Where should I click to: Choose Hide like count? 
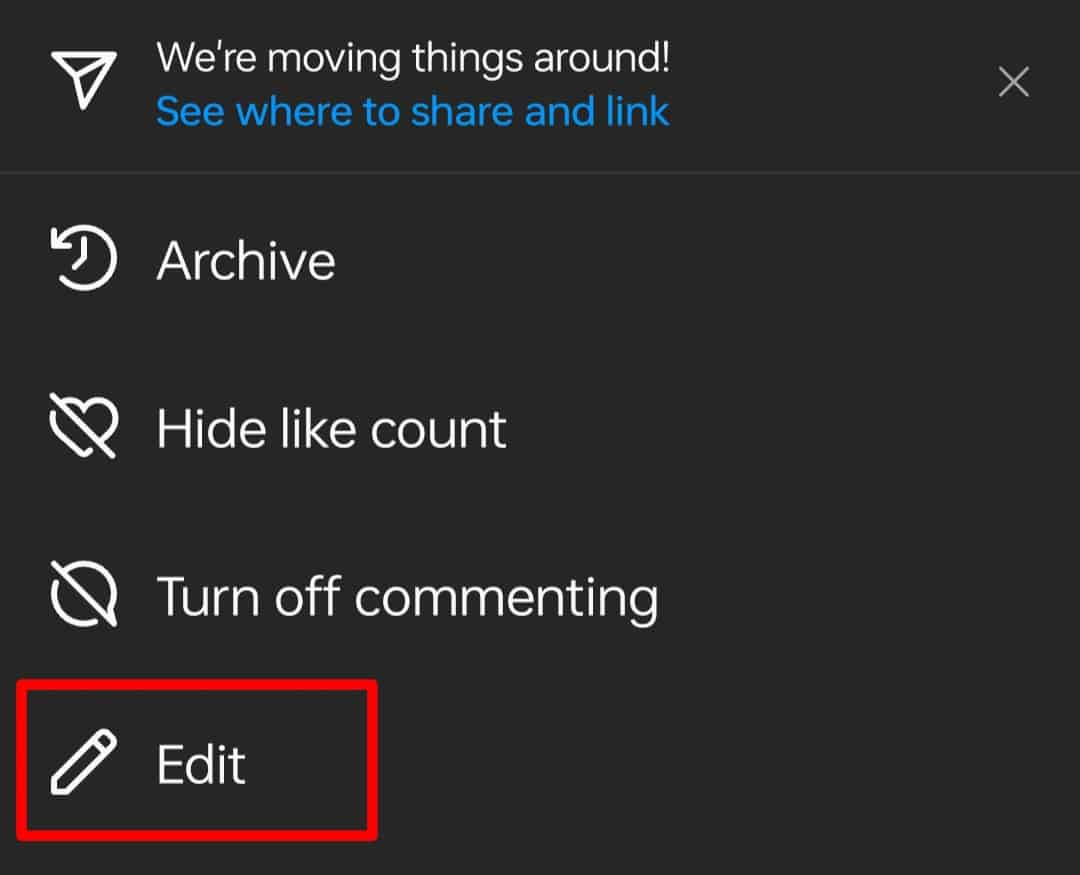tap(331, 429)
